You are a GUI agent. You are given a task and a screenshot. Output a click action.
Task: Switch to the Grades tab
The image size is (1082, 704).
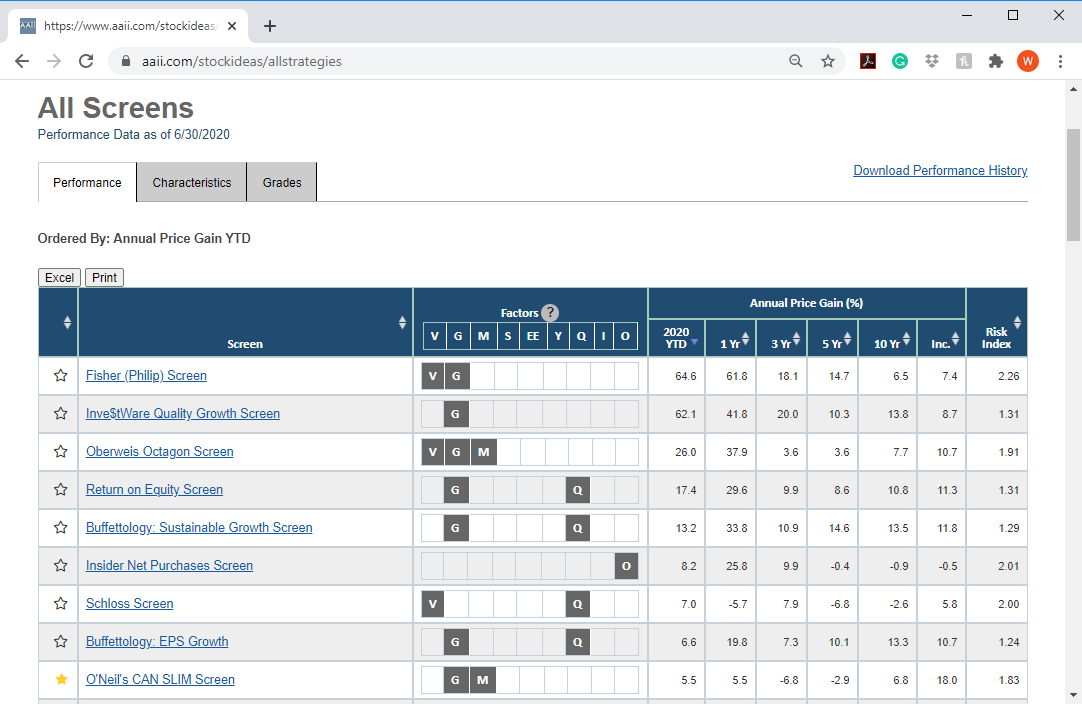[x=282, y=182]
